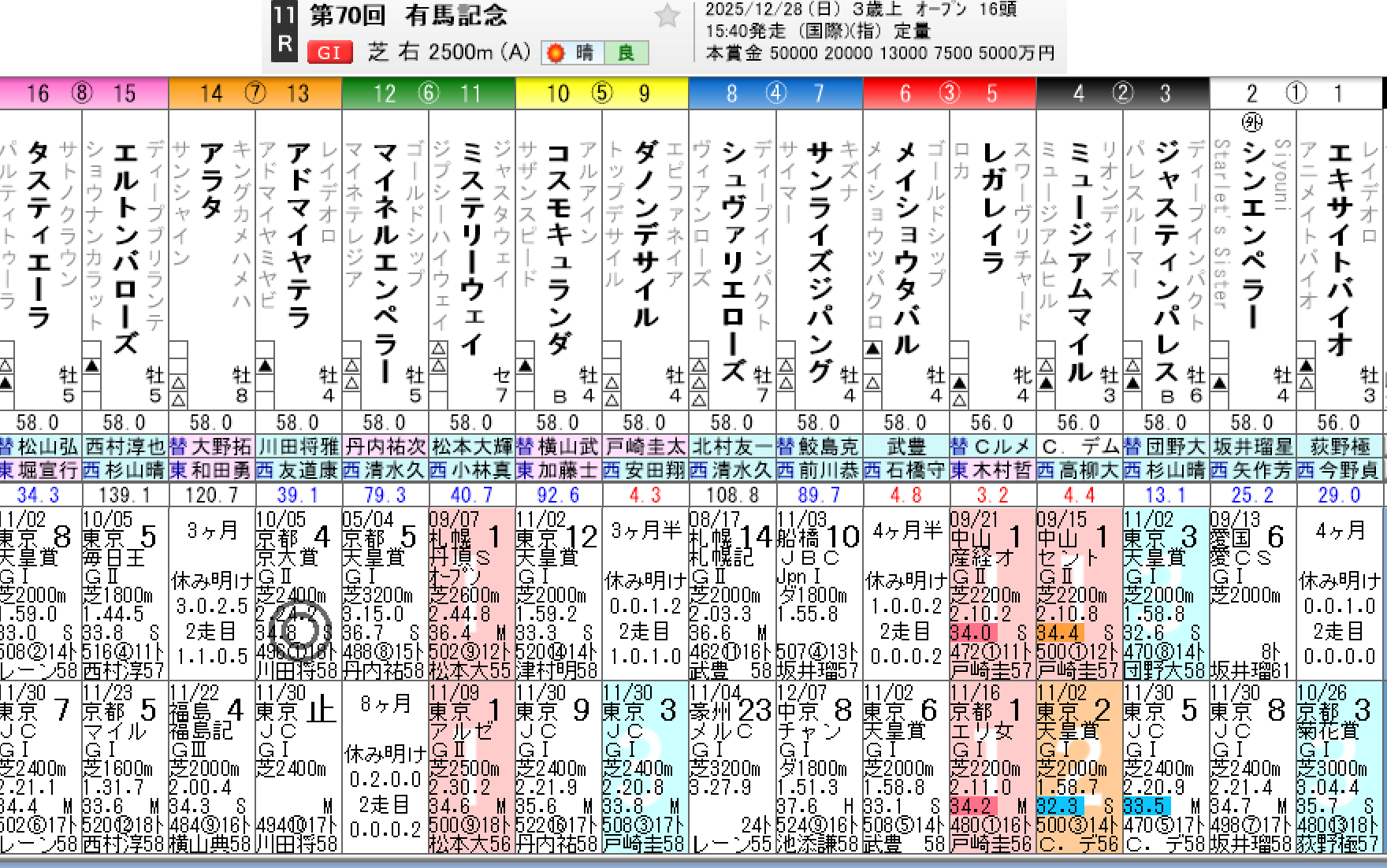The width and height of the screenshot is (1387, 868).
Task: Open jockey 川田将雅's page
Action: pyautogui.click(x=299, y=447)
